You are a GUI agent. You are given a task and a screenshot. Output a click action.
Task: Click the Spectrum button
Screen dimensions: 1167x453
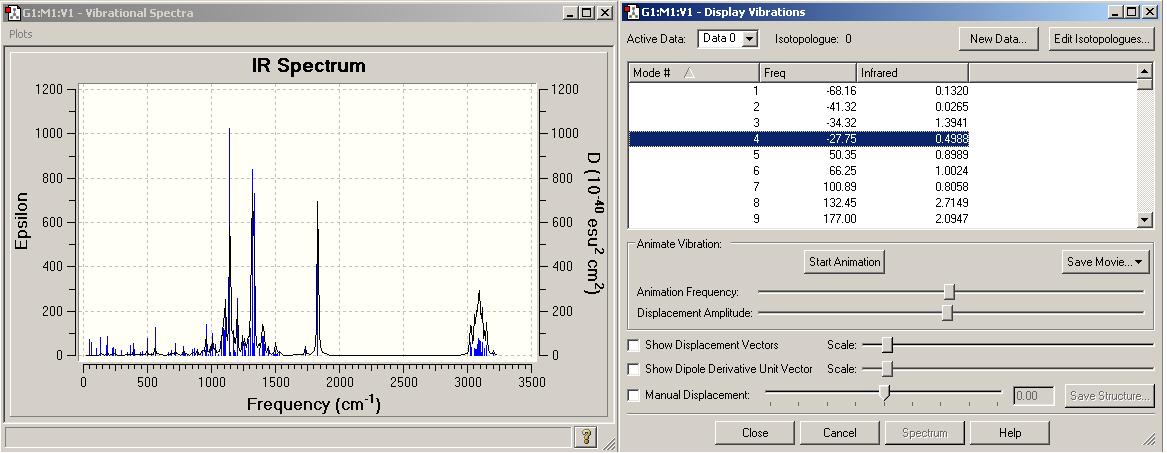924,433
